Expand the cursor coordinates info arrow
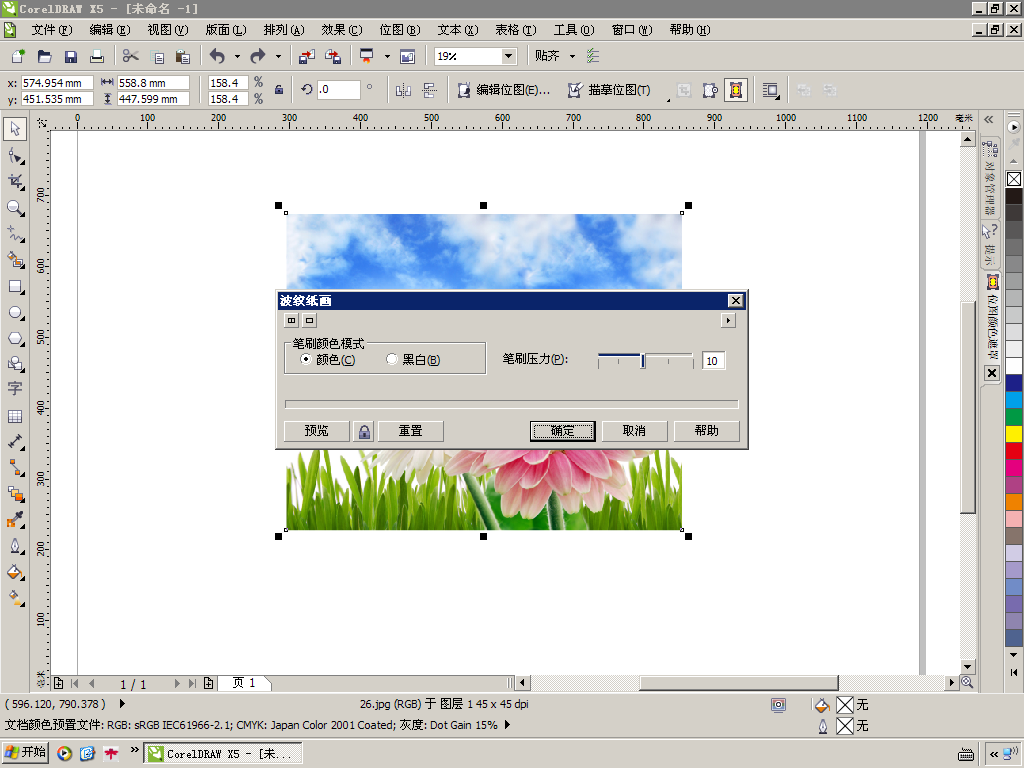 click(x=122, y=704)
